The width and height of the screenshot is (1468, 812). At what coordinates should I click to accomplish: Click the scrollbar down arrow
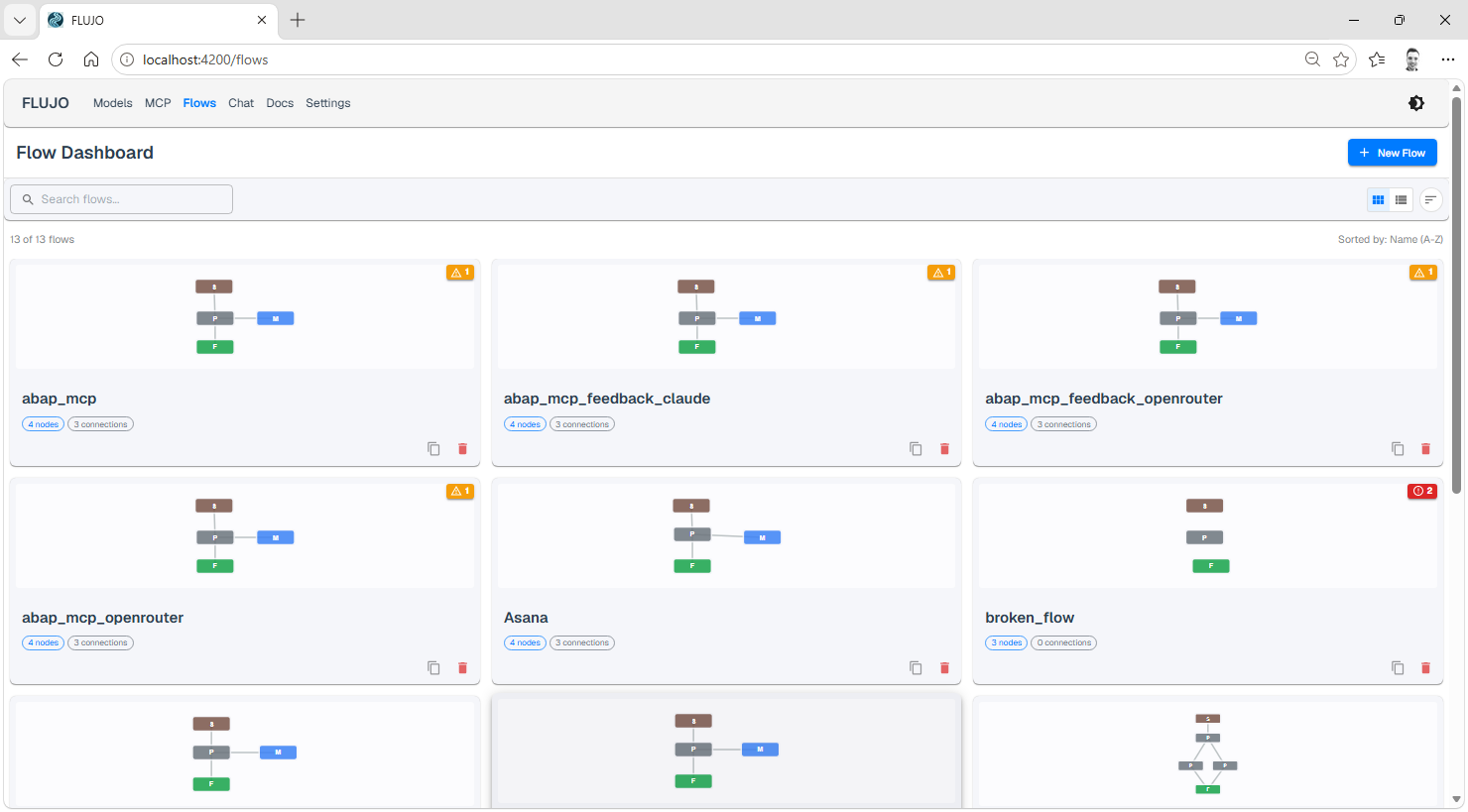(1456, 799)
